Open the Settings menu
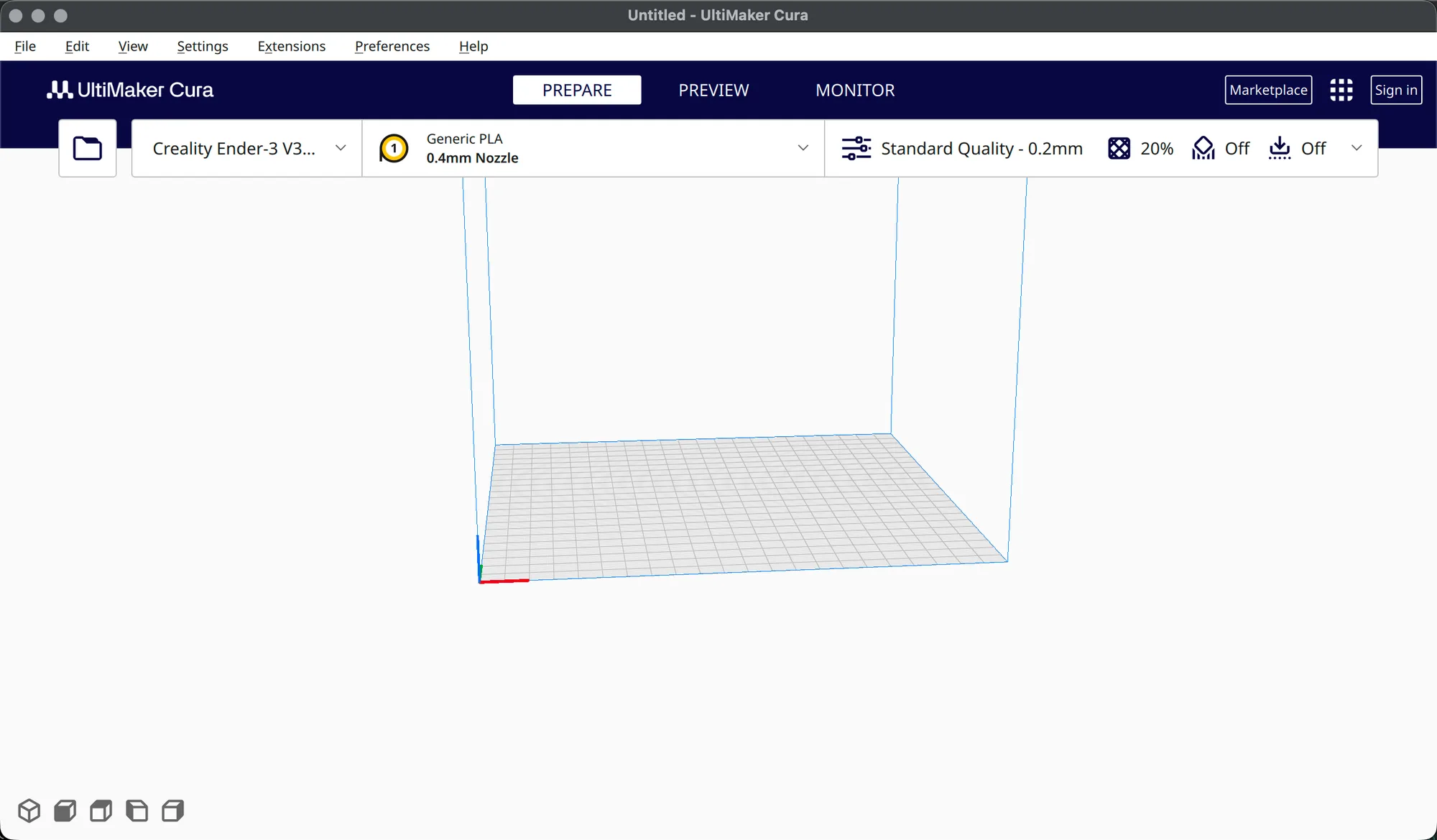The height and width of the screenshot is (840, 1437). click(x=203, y=46)
